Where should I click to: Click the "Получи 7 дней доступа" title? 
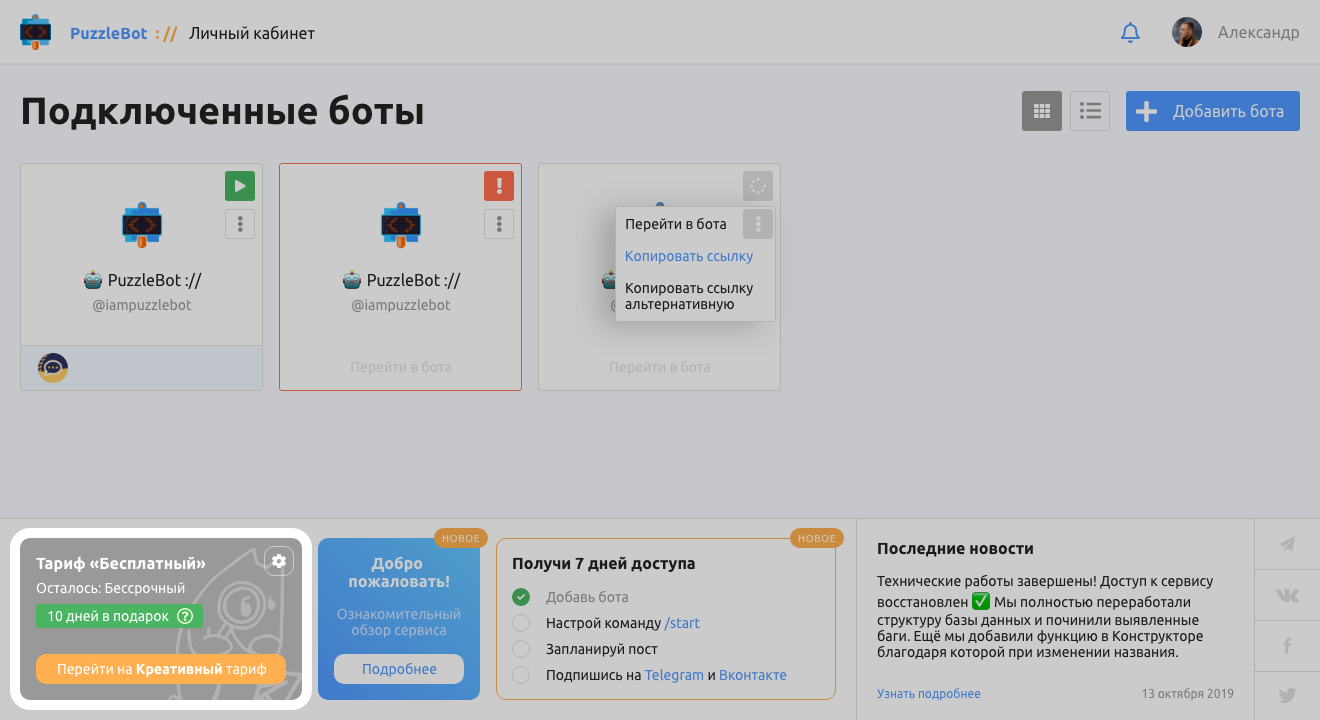click(x=603, y=563)
